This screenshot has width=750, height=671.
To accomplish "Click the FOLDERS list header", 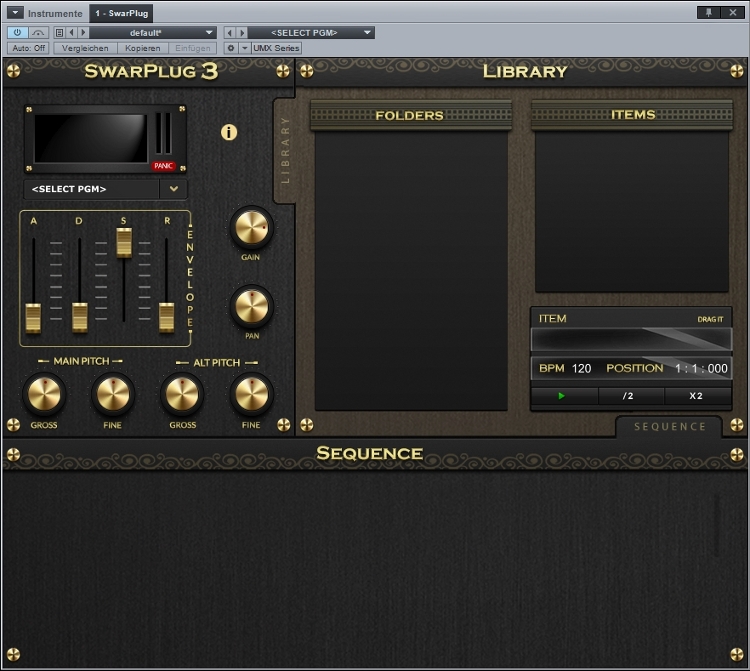I will tap(411, 115).
